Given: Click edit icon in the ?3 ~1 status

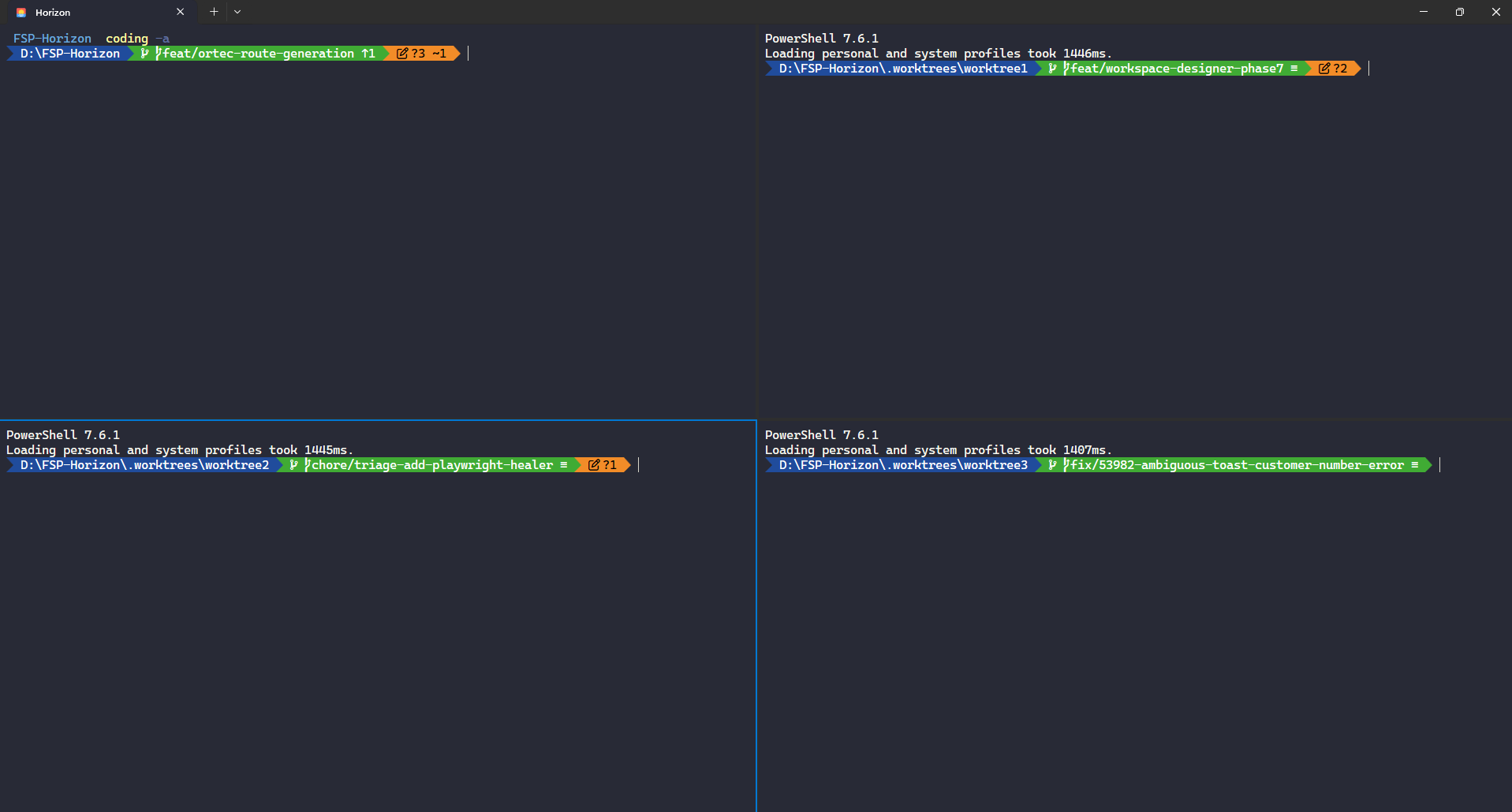Looking at the screenshot, I should tap(402, 54).
